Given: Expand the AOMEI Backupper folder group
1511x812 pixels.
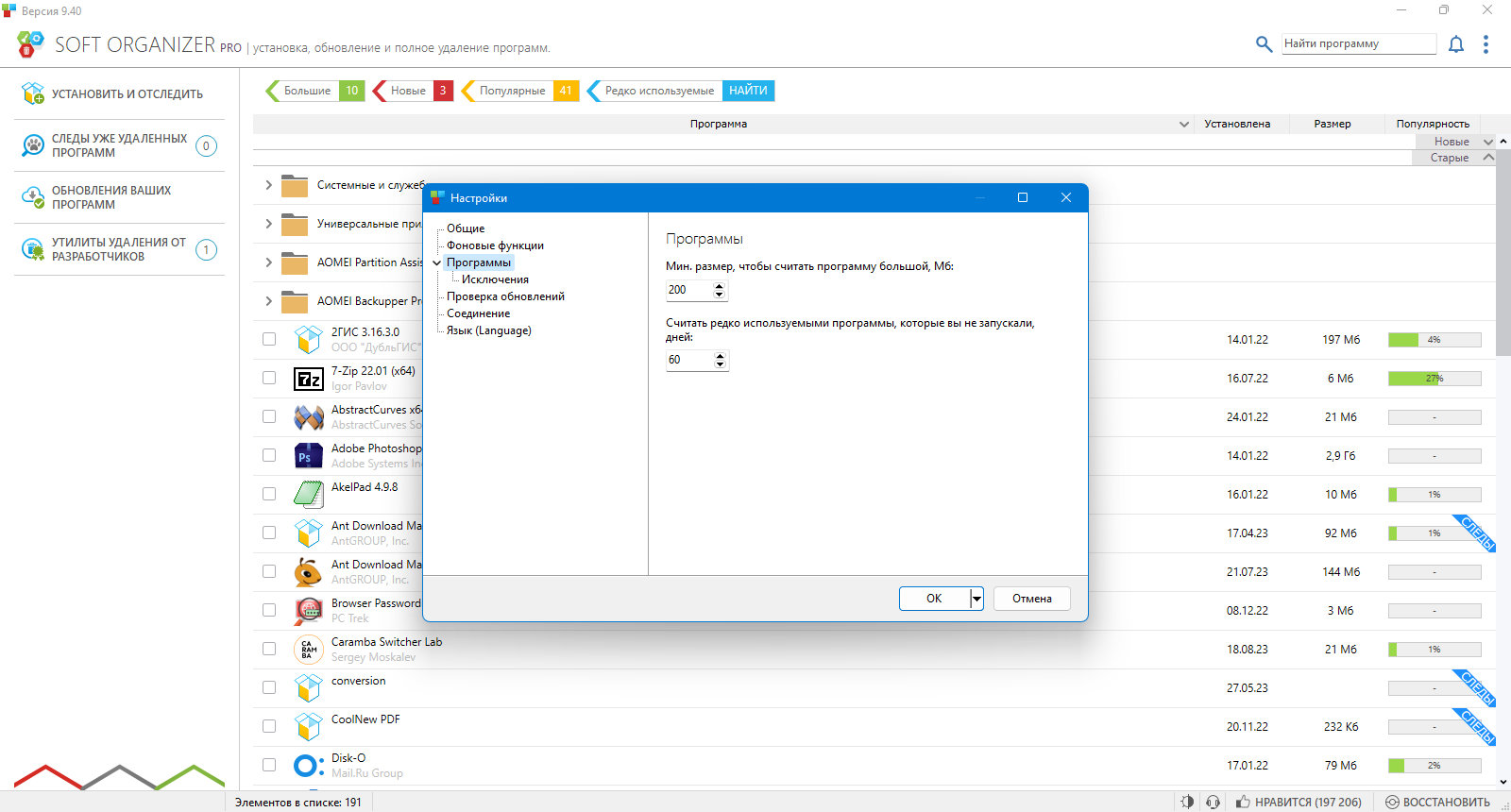Looking at the screenshot, I should click(268, 301).
